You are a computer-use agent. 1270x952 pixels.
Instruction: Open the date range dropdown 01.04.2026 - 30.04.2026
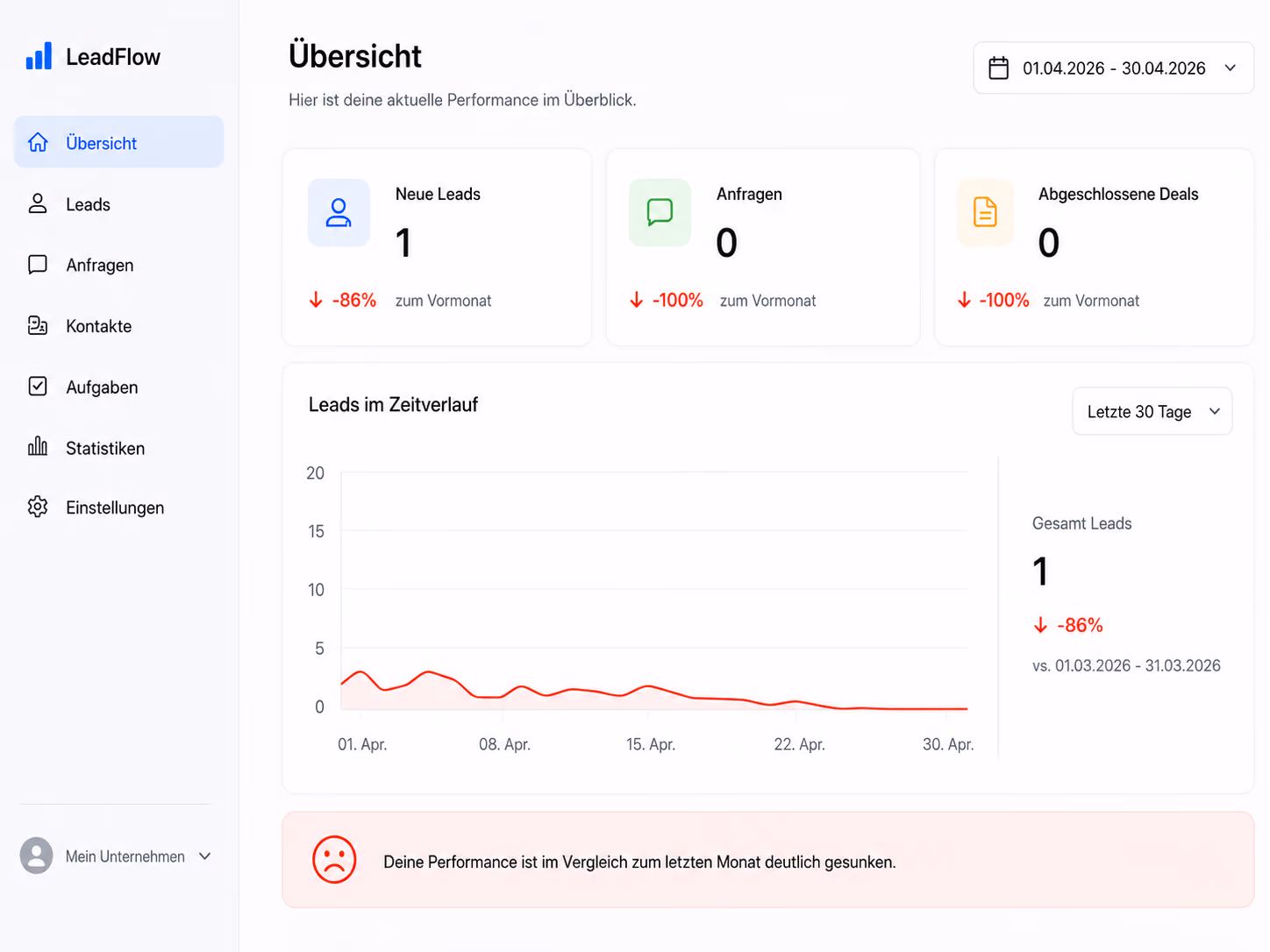pyautogui.click(x=1113, y=68)
